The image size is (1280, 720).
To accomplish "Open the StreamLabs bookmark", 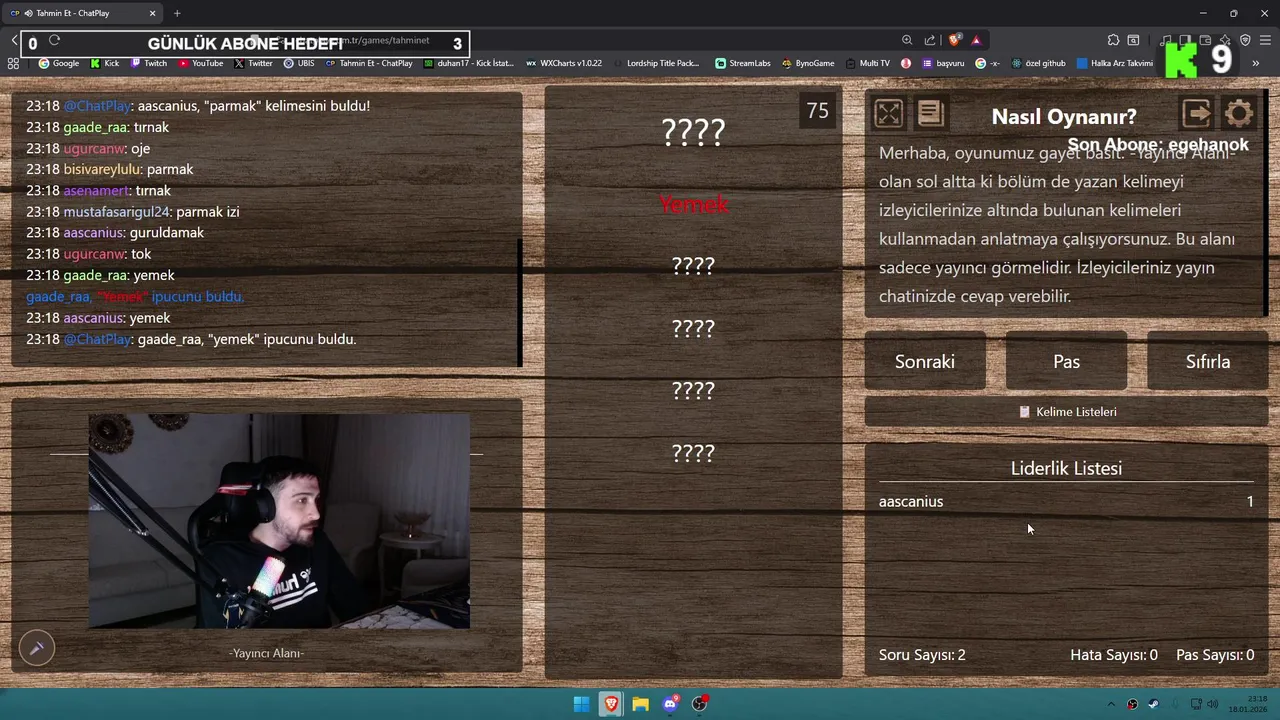I will point(743,63).
